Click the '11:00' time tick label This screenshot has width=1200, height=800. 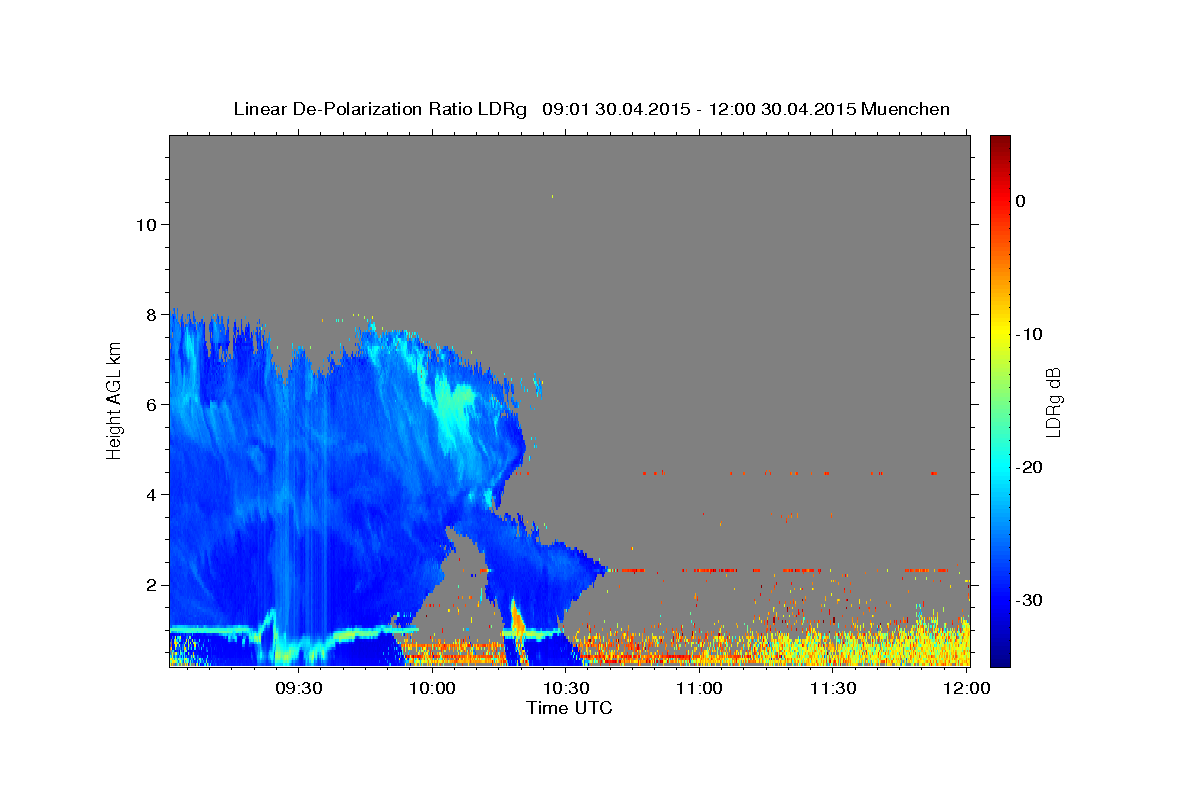699,688
